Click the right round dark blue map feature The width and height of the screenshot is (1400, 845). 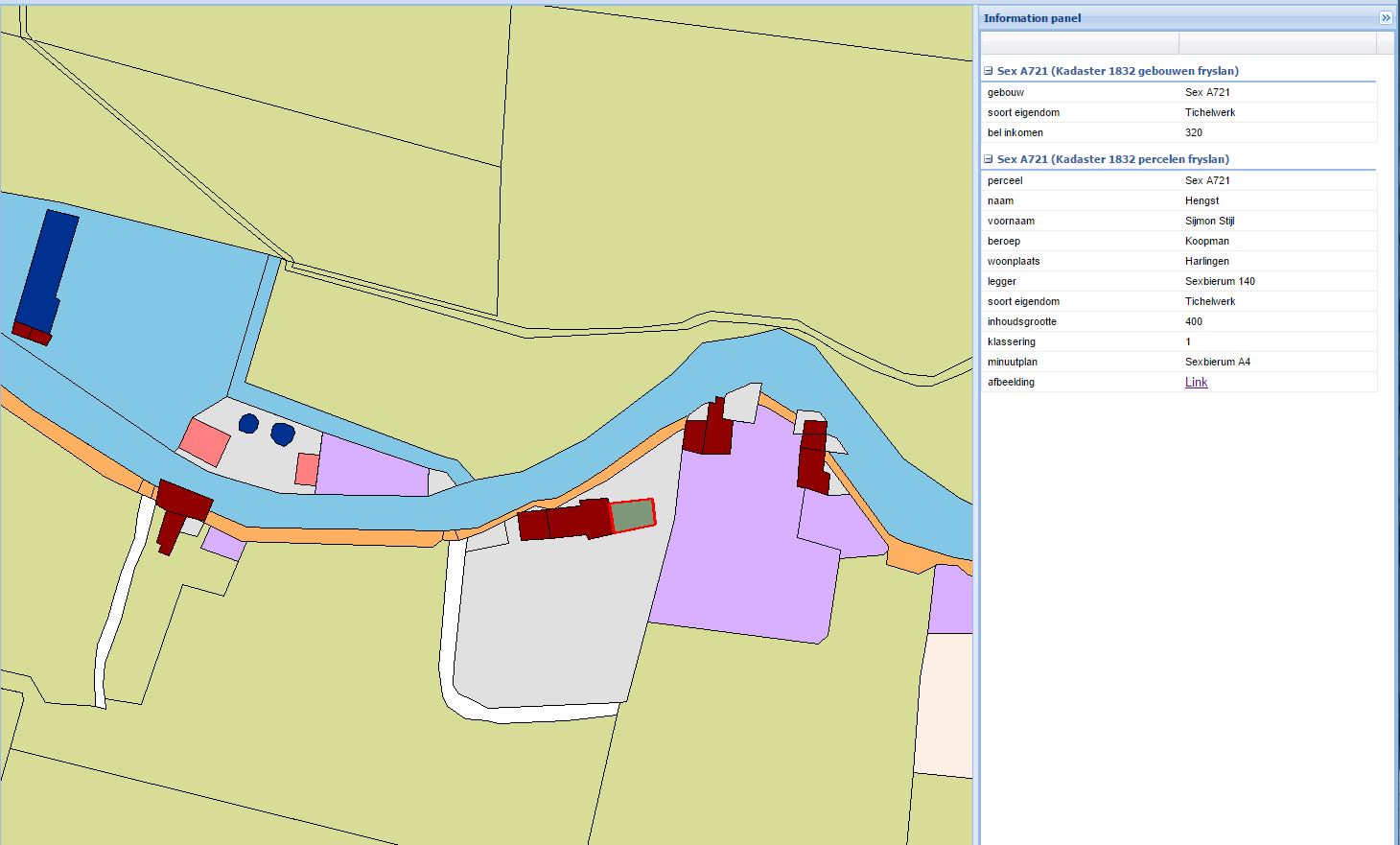click(x=282, y=434)
